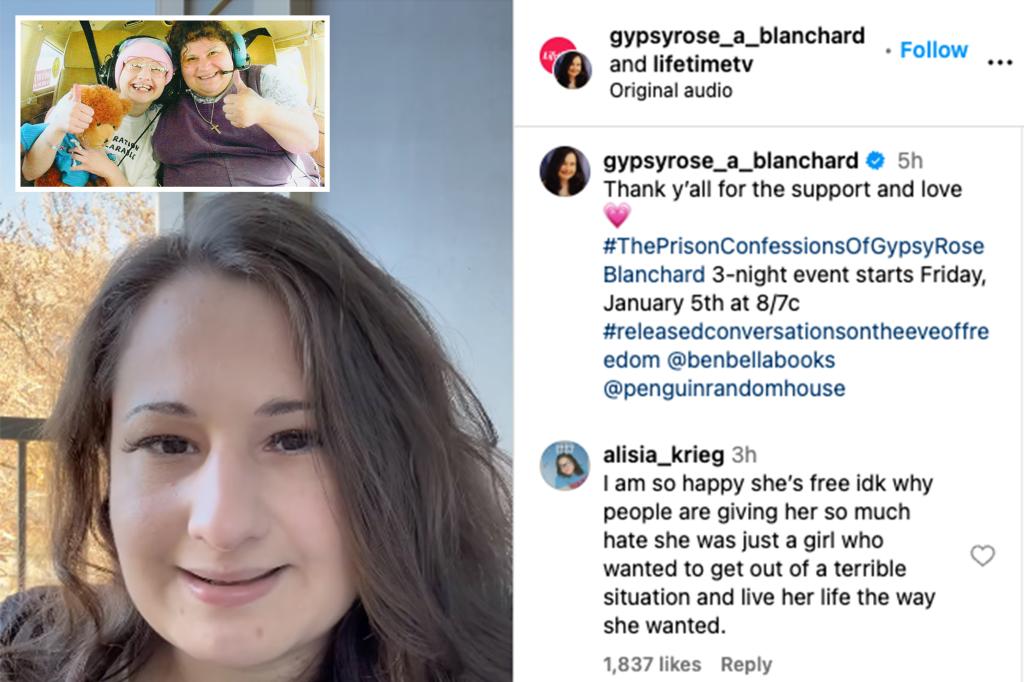This screenshot has height=682, width=1024.
Task: Open the overlapping profile avatars in header
Action: tap(566, 63)
